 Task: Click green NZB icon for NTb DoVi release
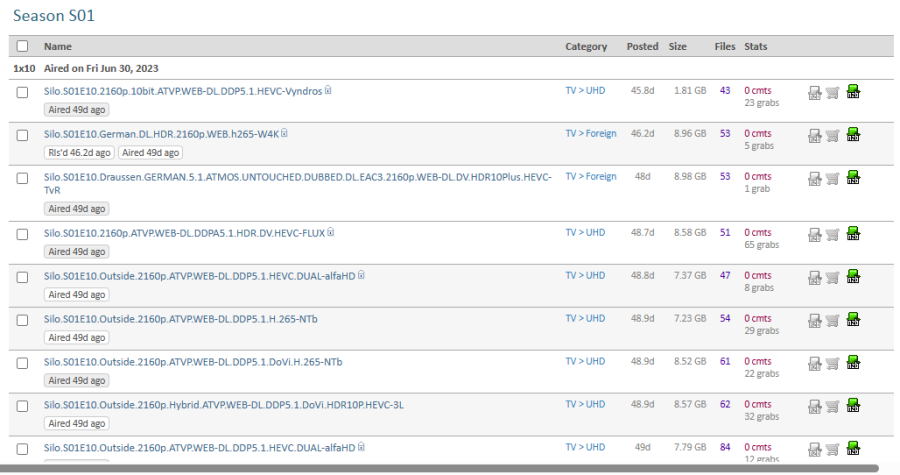pyautogui.click(x=853, y=363)
